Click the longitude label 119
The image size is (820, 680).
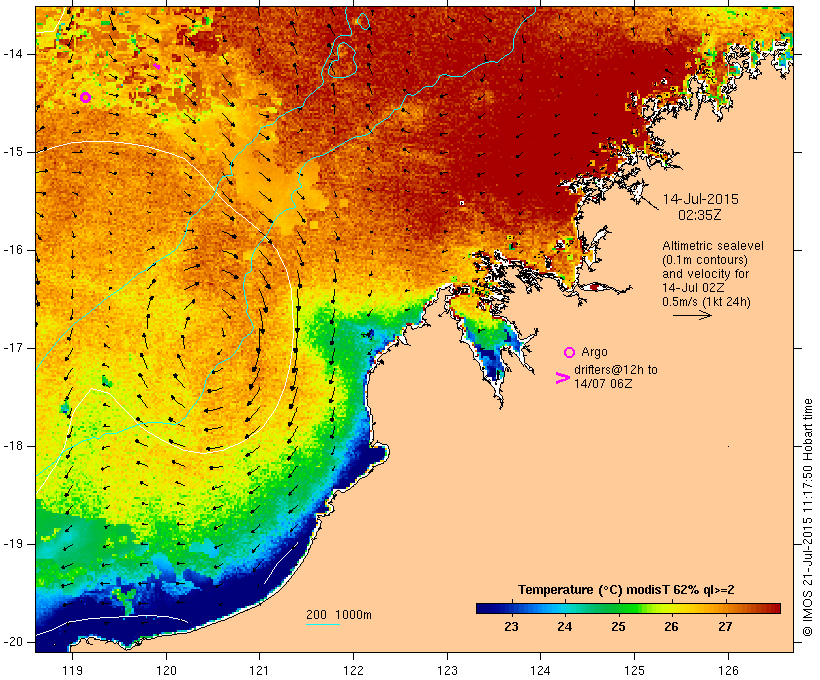click(72, 670)
